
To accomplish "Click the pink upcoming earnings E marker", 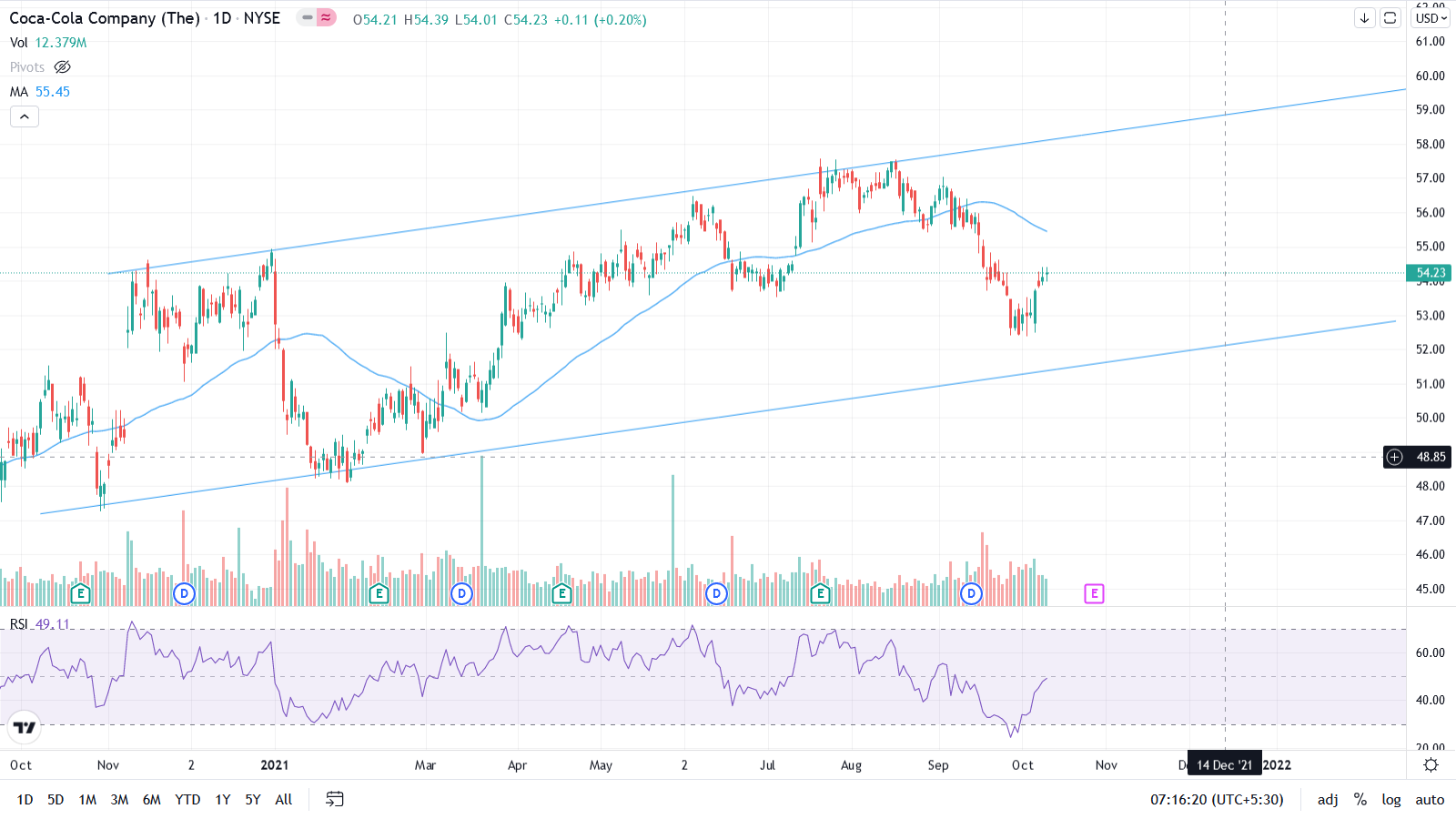I will pos(1094,594).
